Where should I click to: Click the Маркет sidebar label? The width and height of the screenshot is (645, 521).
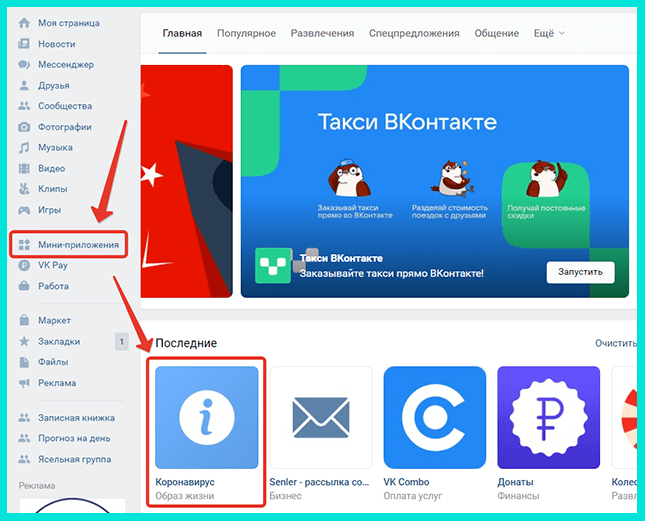point(54,320)
